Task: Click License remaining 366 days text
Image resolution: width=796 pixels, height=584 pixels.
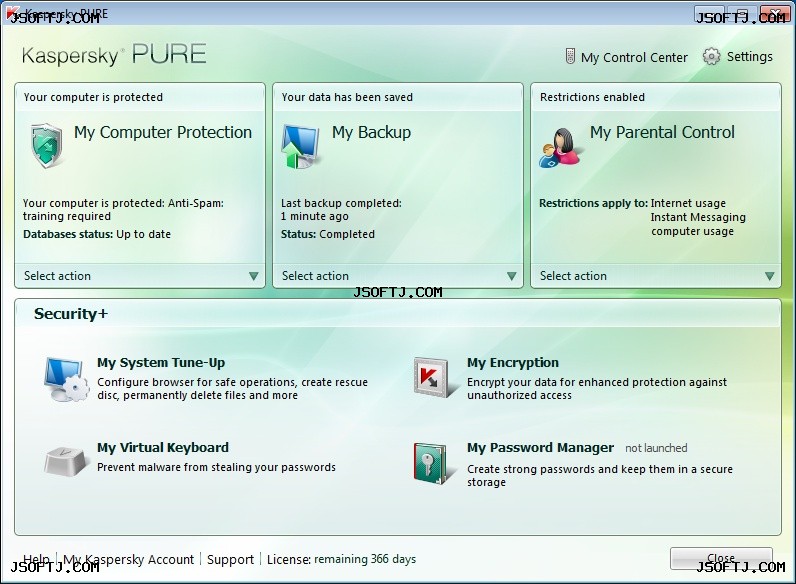Action: pos(341,559)
